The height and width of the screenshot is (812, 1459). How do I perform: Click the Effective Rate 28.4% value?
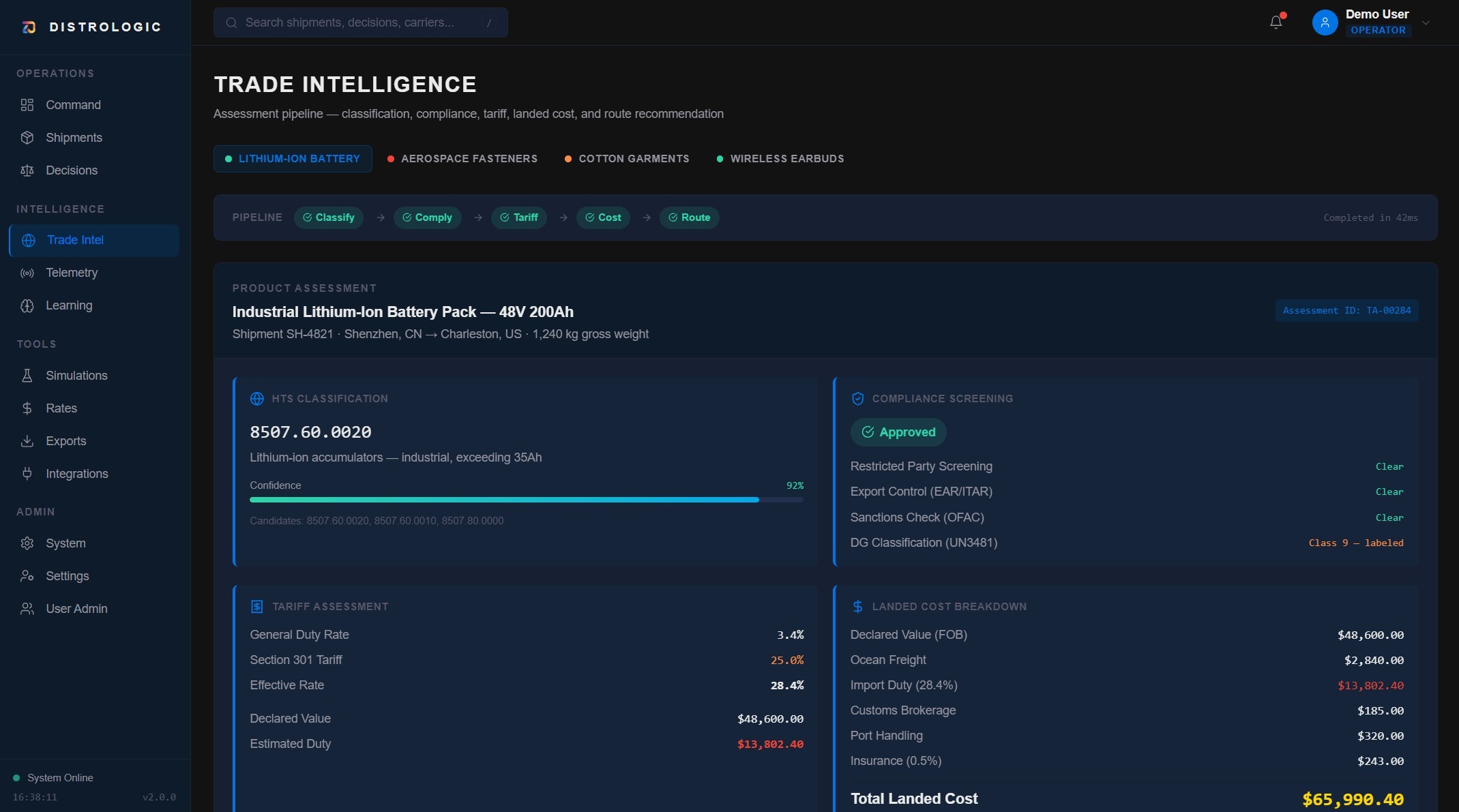pos(787,685)
